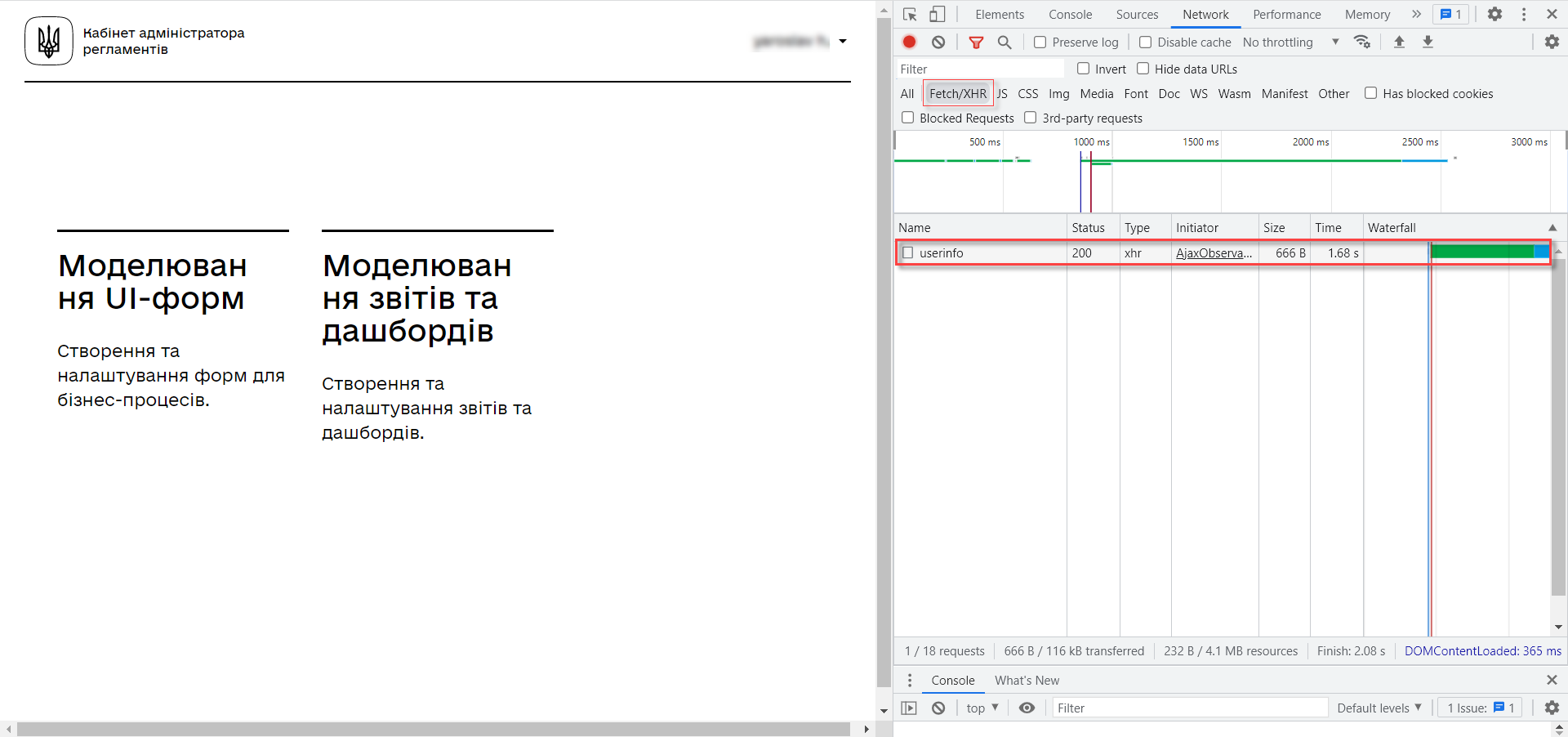Stop recording the network log

pos(909,42)
